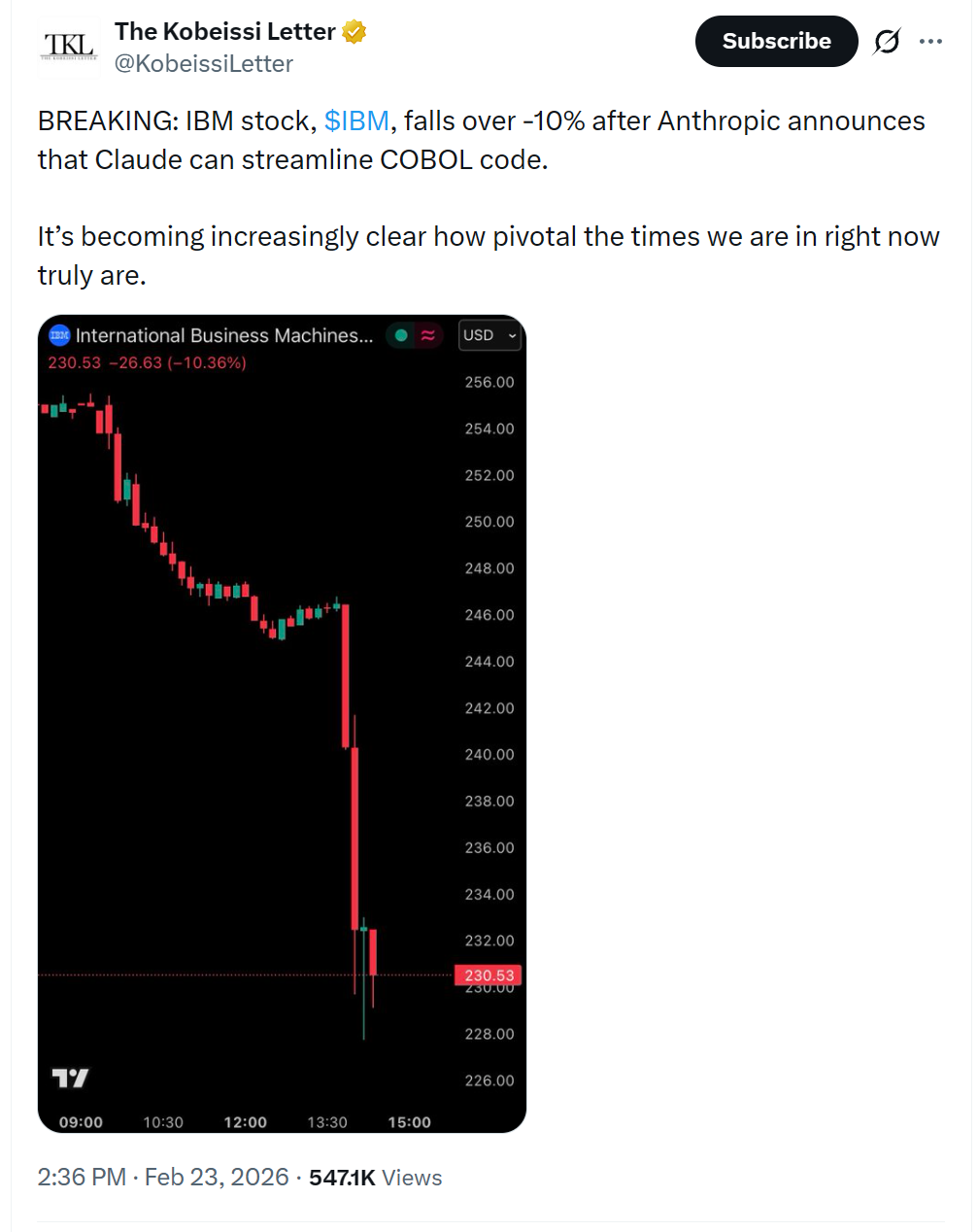The image size is (978, 1232).
Task: Click the blue IBM logo in chart header
Action: coord(59,335)
